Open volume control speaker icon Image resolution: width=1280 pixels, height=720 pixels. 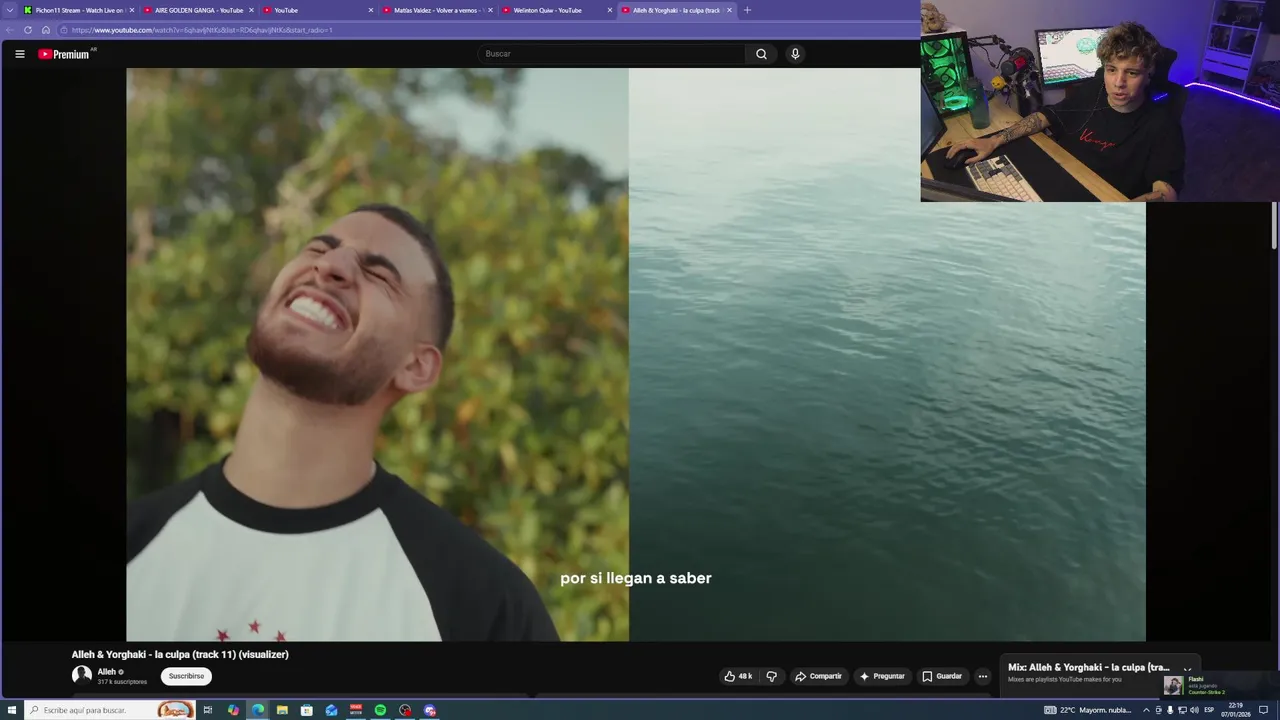(x=1194, y=710)
